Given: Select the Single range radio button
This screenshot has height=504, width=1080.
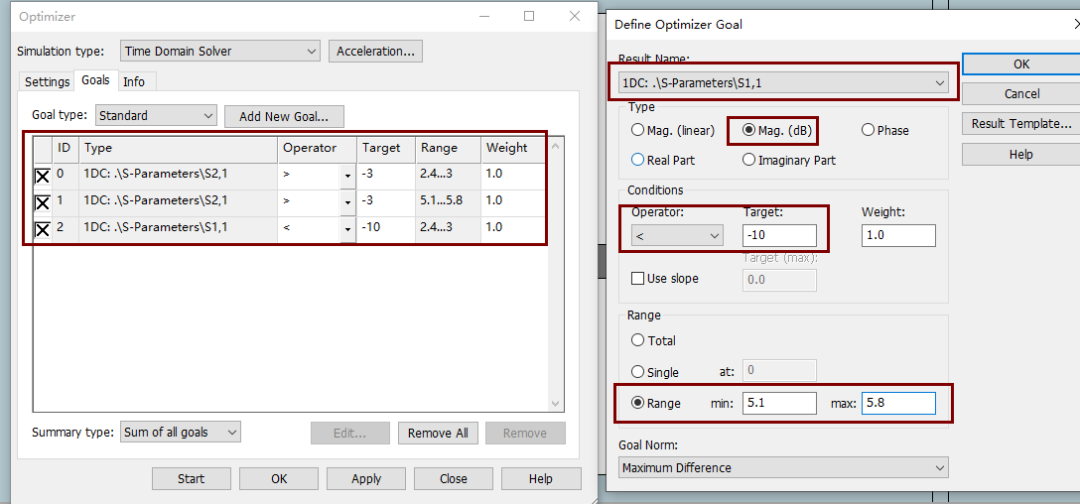Looking at the screenshot, I should [x=654, y=372].
